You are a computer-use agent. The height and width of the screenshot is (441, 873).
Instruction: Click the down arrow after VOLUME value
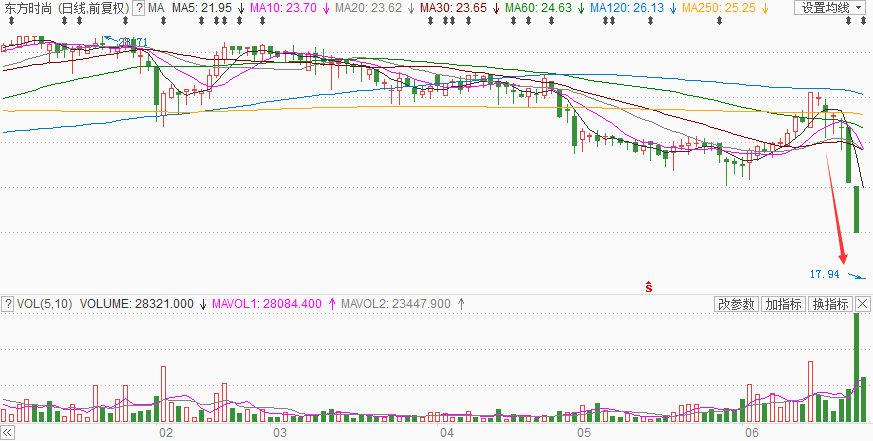point(203,304)
